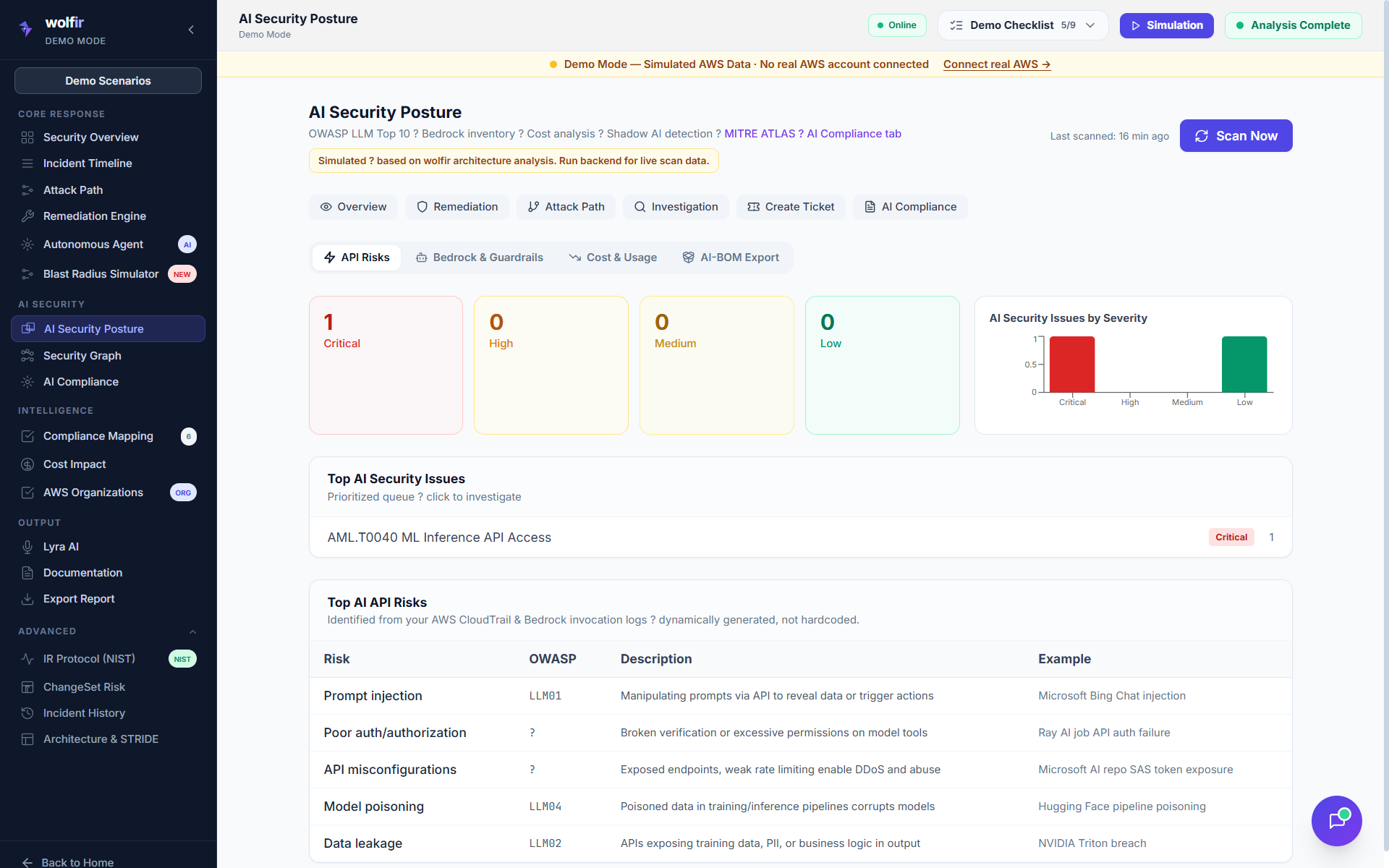This screenshot has width=1389, height=868.
Task: Click the Lyra AI microphone icon
Action: (x=27, y=547)
